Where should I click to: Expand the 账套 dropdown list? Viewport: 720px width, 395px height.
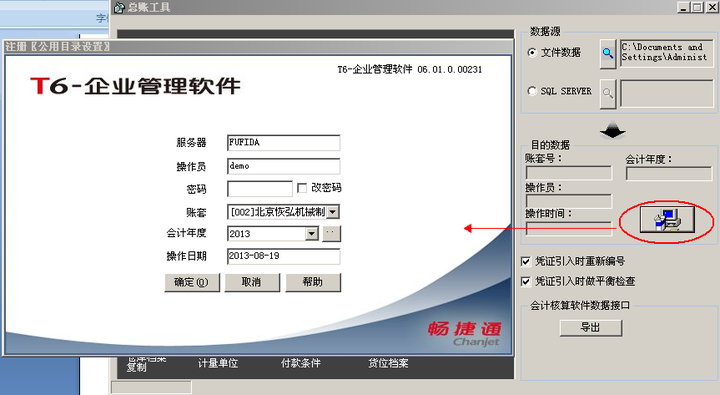pyautogui.click(x=333, y=212)
